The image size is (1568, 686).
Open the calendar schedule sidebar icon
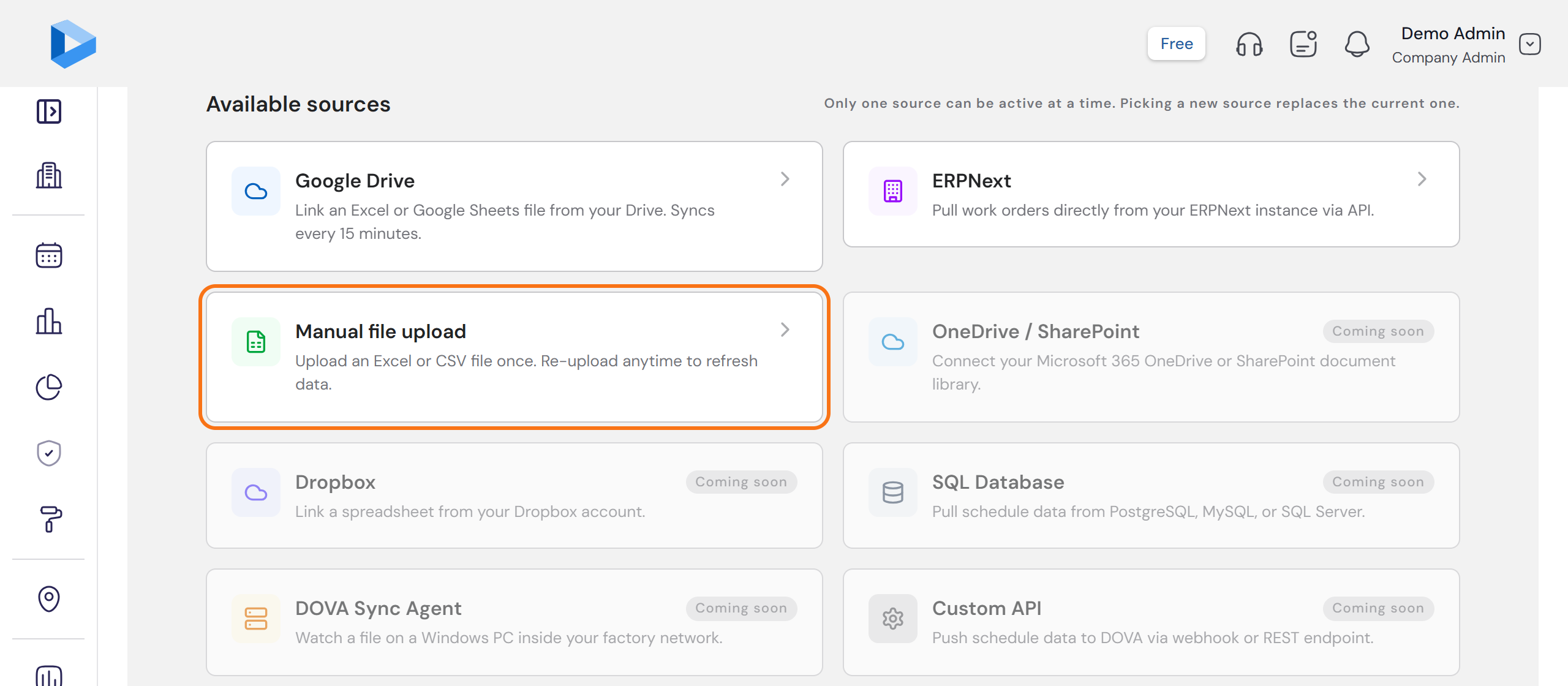point(49,255)
